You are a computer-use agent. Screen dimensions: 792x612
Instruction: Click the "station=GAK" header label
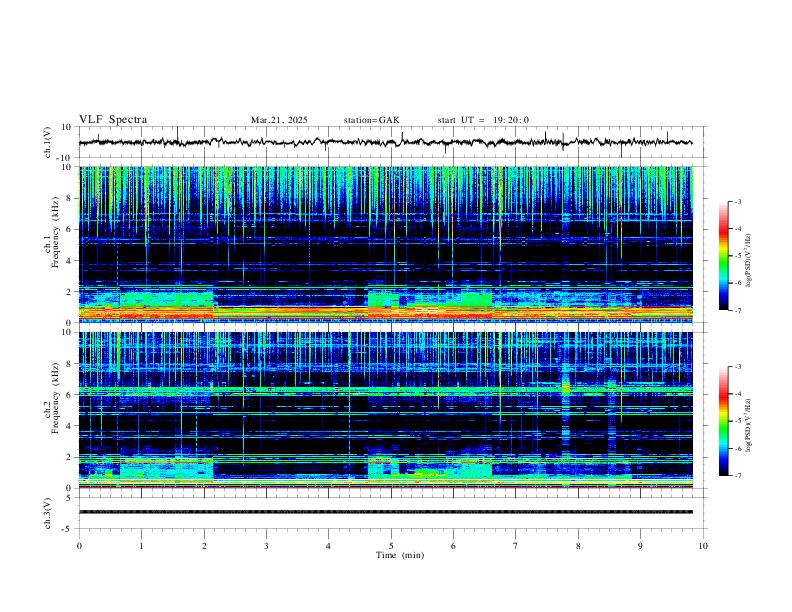coord(372,120)
